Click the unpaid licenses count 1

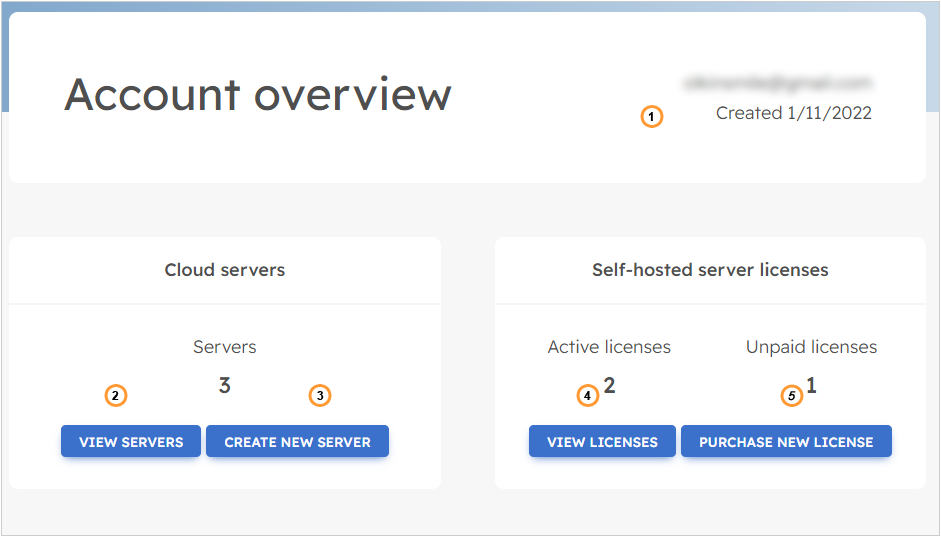coord(811,385)
